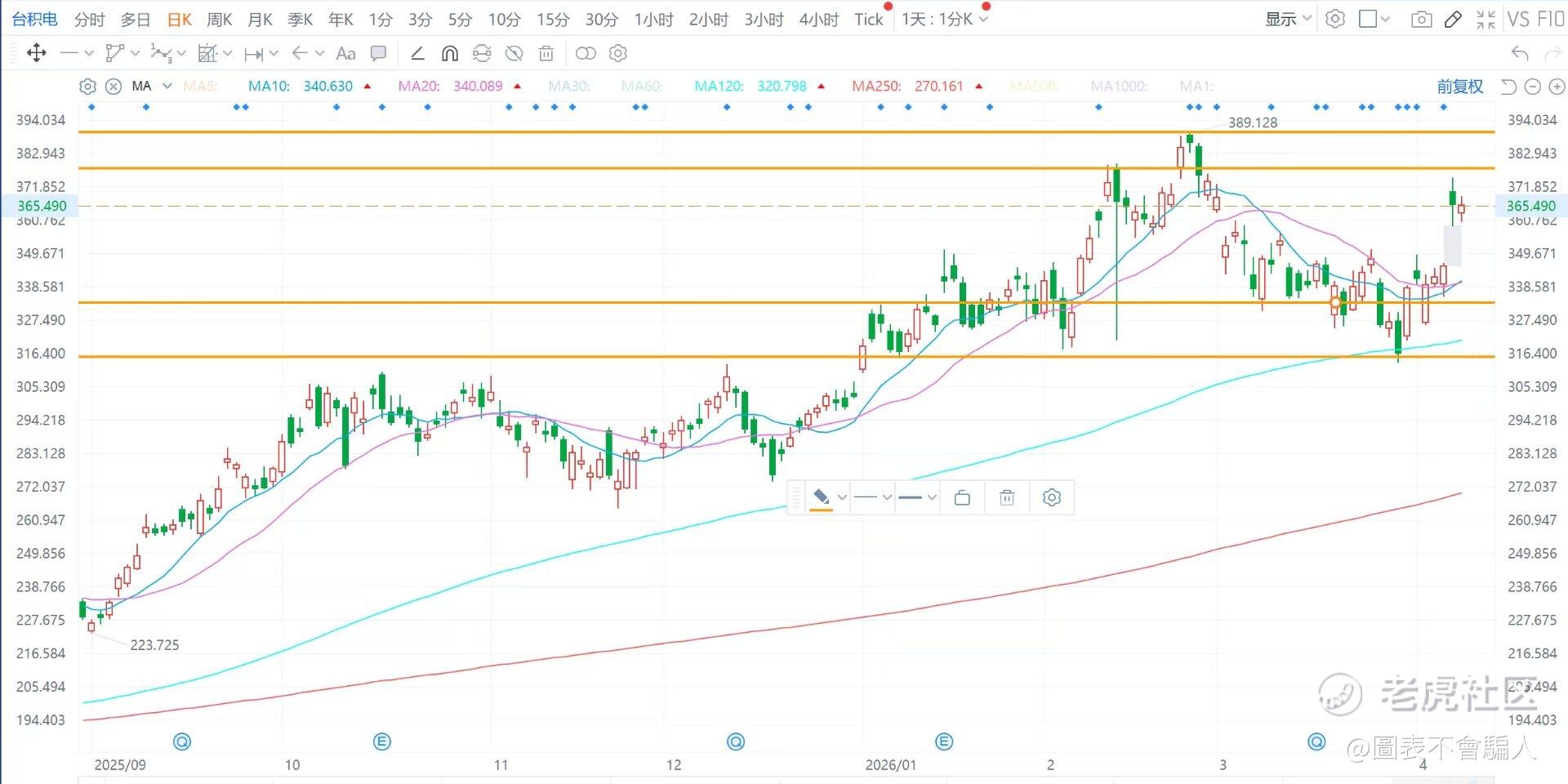The width and height of the screenshot is (1568, 784).
Task: Click the Q marker near 2025/09
Action: [182, 742]
